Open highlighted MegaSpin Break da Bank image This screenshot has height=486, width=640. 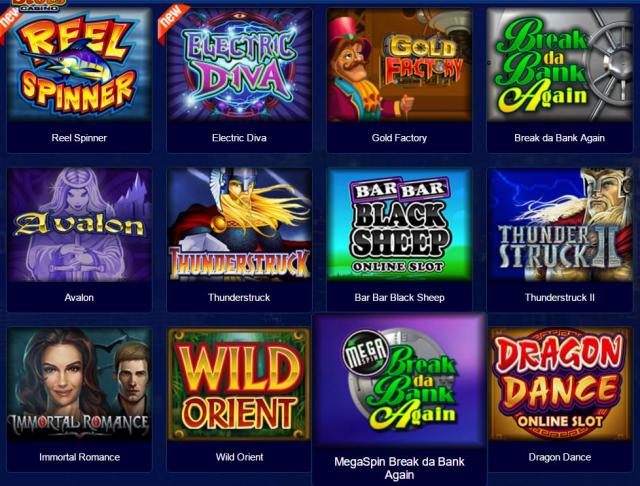(399, 380)
